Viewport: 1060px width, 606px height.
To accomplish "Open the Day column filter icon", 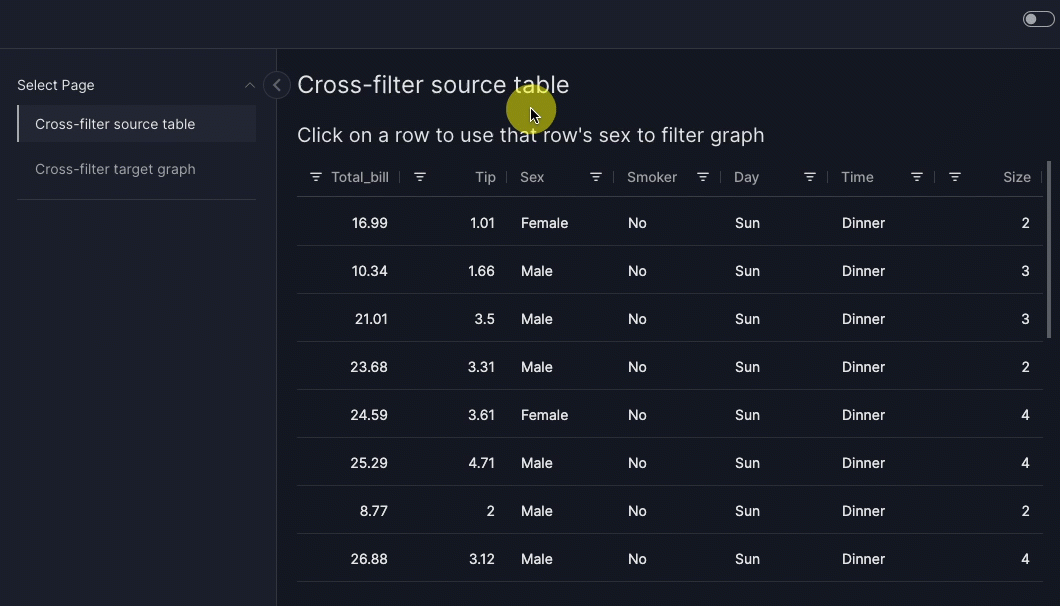I will pyautogui.click(x=810, y=177).
